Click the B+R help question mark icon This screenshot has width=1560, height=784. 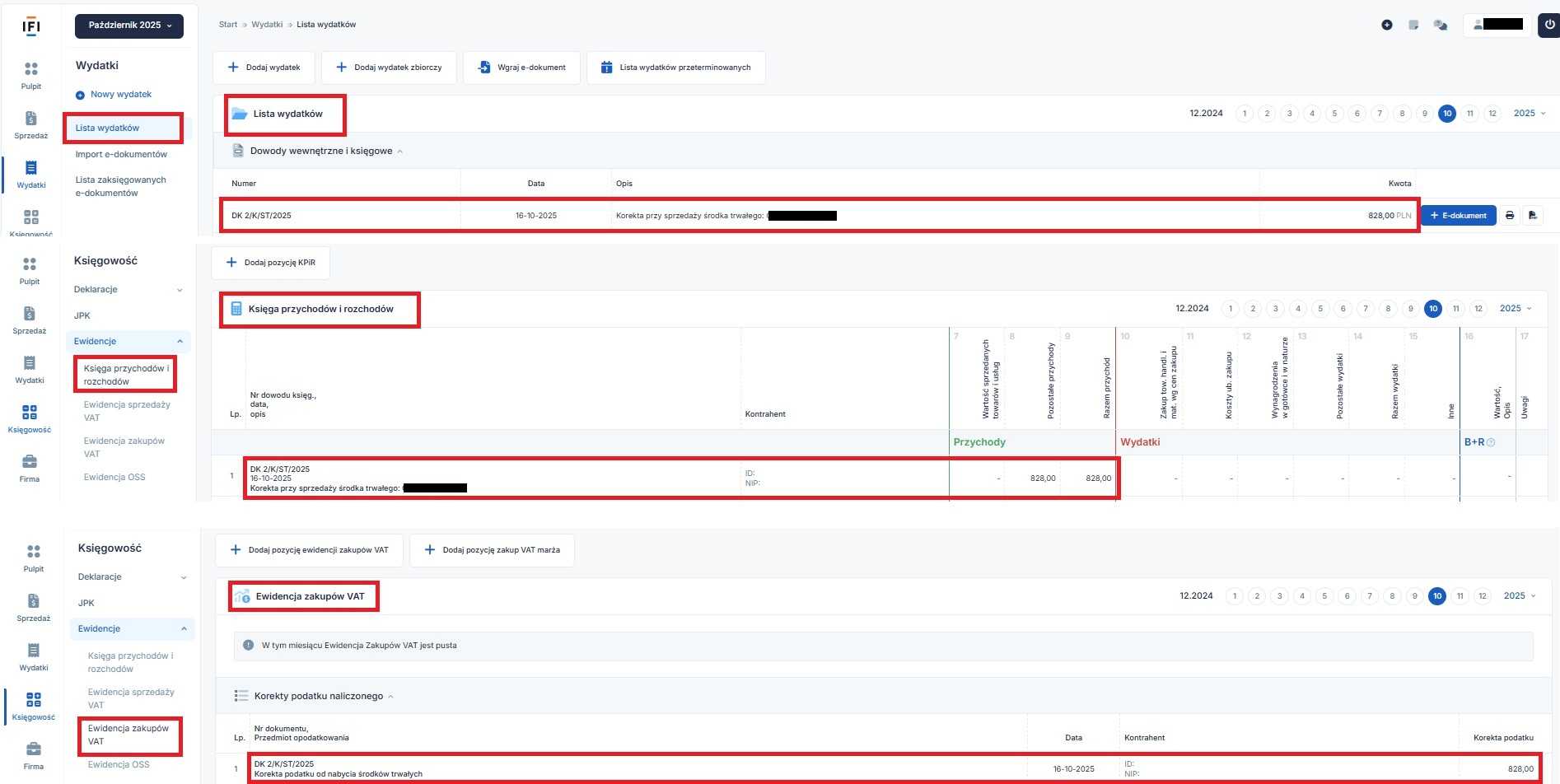pyautogui.click(x=1491, y=442)
